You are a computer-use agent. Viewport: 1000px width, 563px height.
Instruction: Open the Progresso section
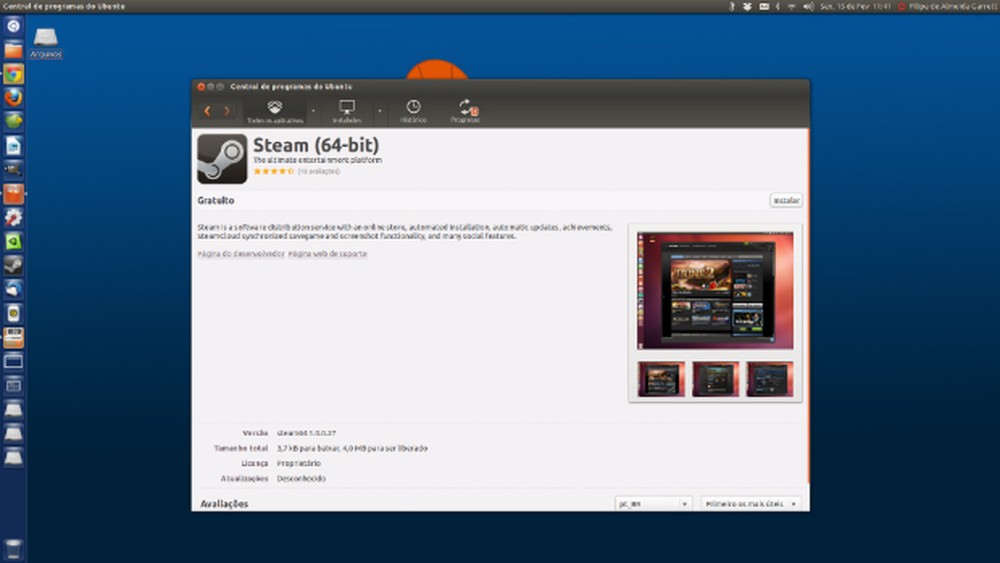pos(466,111)
